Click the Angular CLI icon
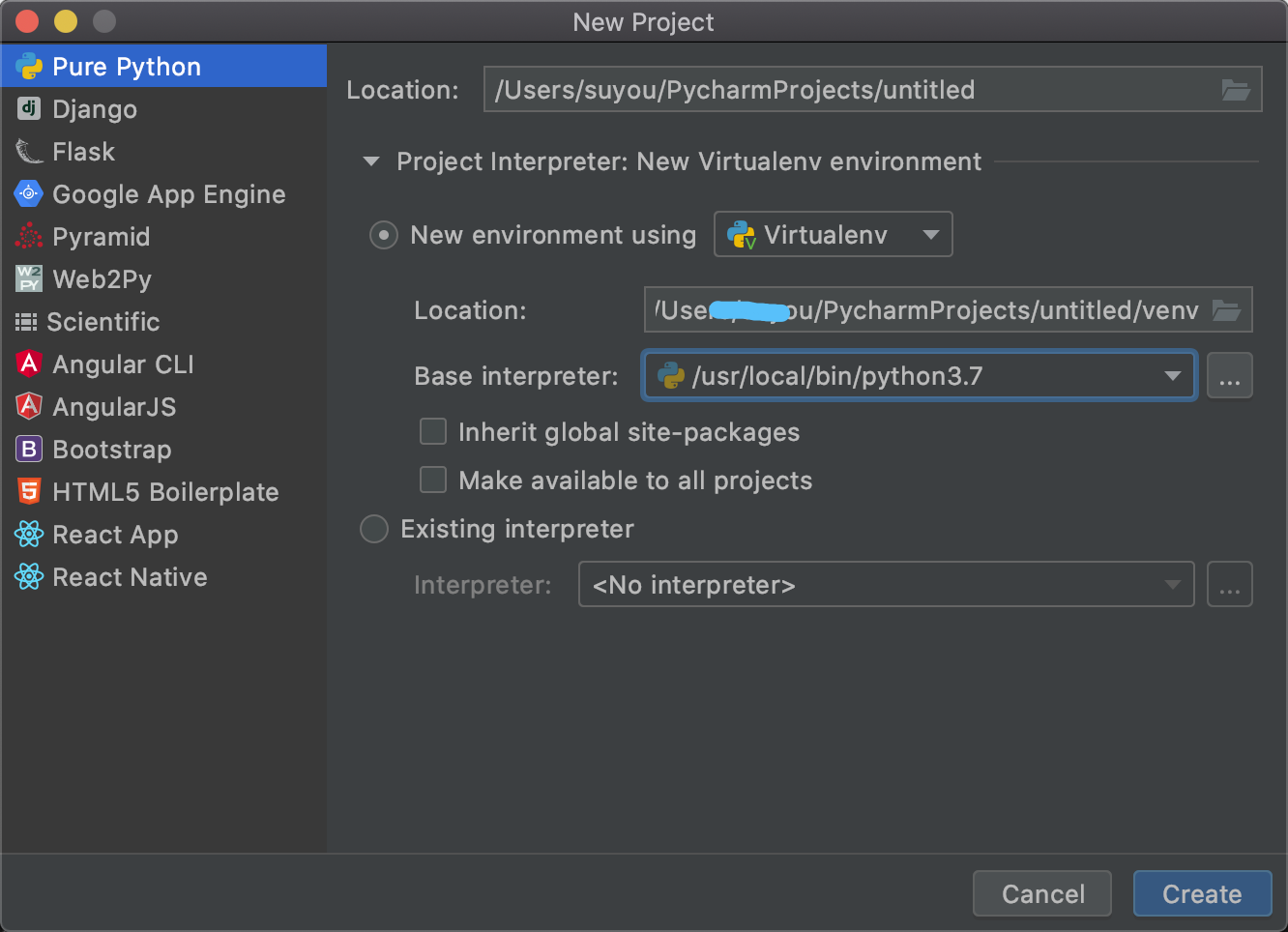1288x932 pixels. 29,364
